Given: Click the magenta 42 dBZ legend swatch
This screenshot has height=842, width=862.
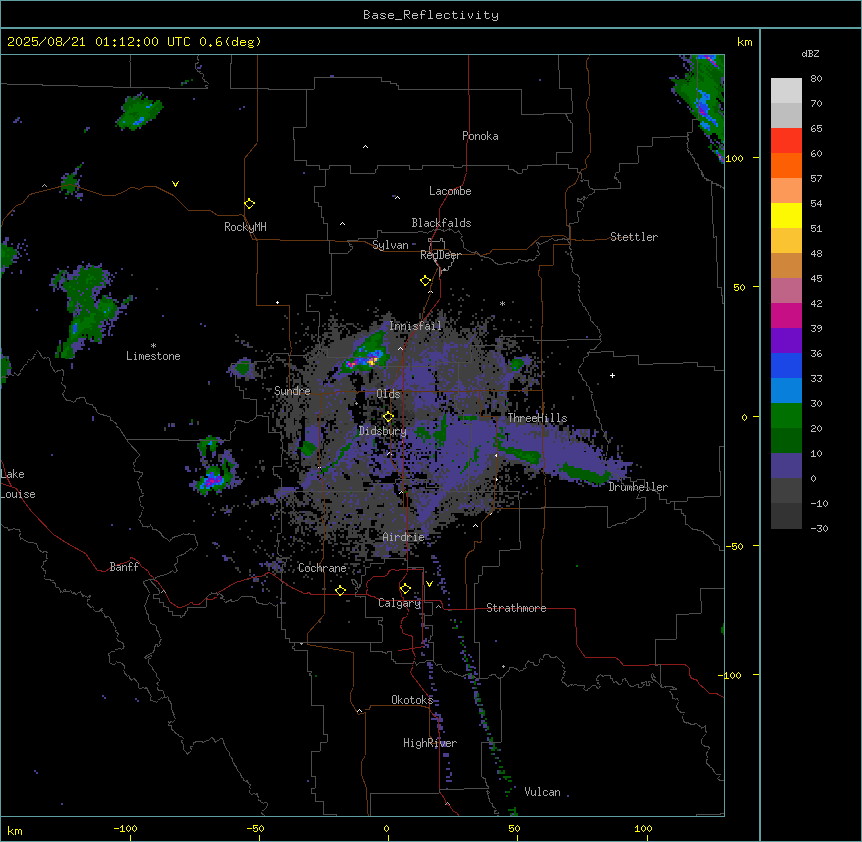Looking at the screenshot, I should (x=786, y=316).
